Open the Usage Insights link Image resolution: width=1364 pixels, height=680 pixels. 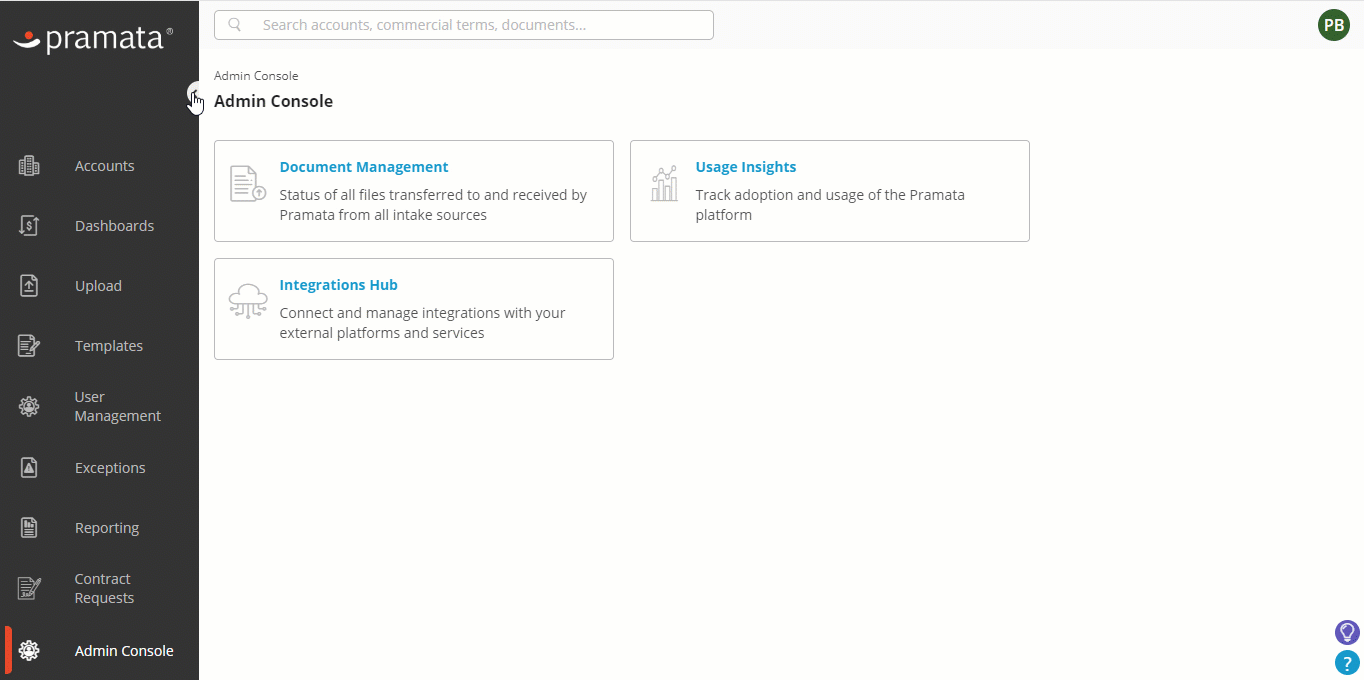click(x=746, y=167)
